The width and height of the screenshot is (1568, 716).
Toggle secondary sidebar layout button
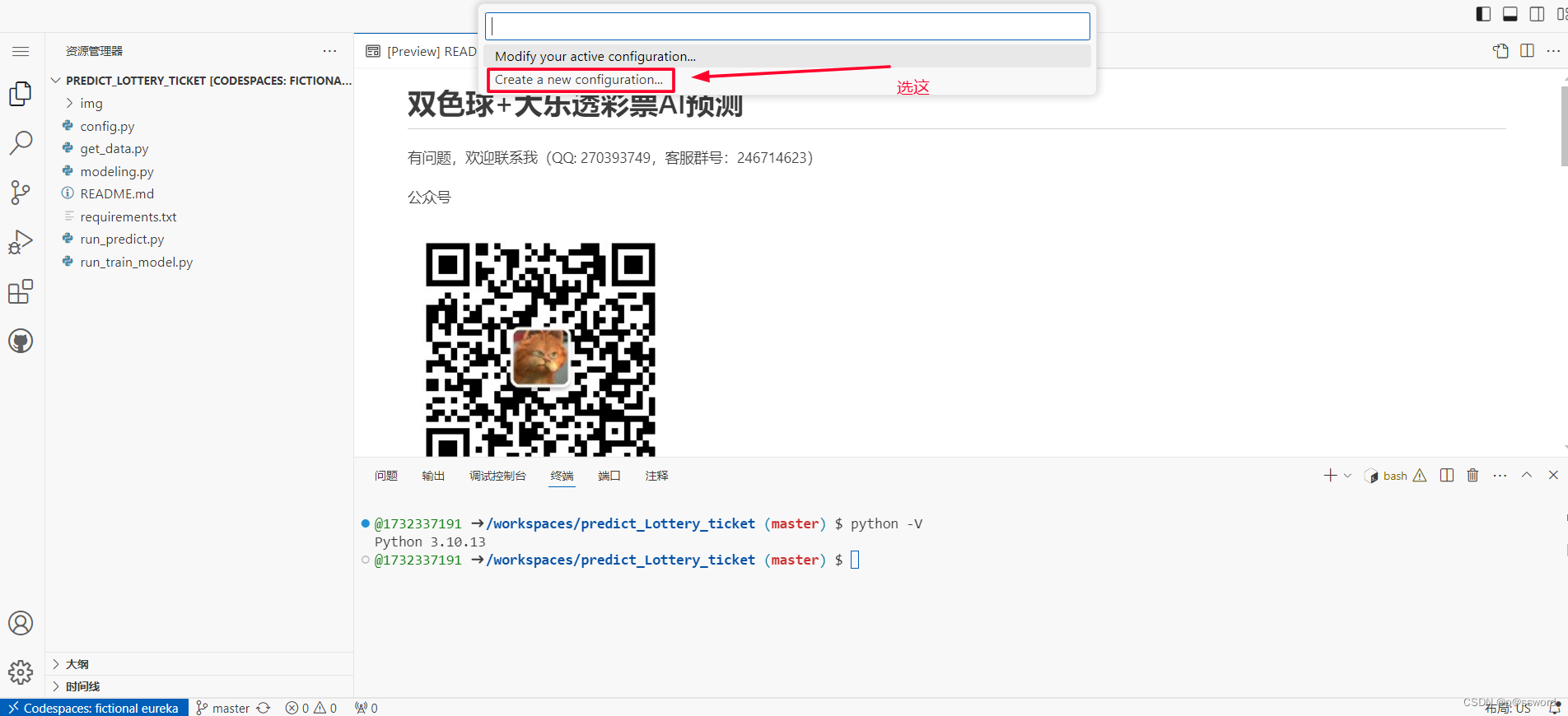[1537, 14]
